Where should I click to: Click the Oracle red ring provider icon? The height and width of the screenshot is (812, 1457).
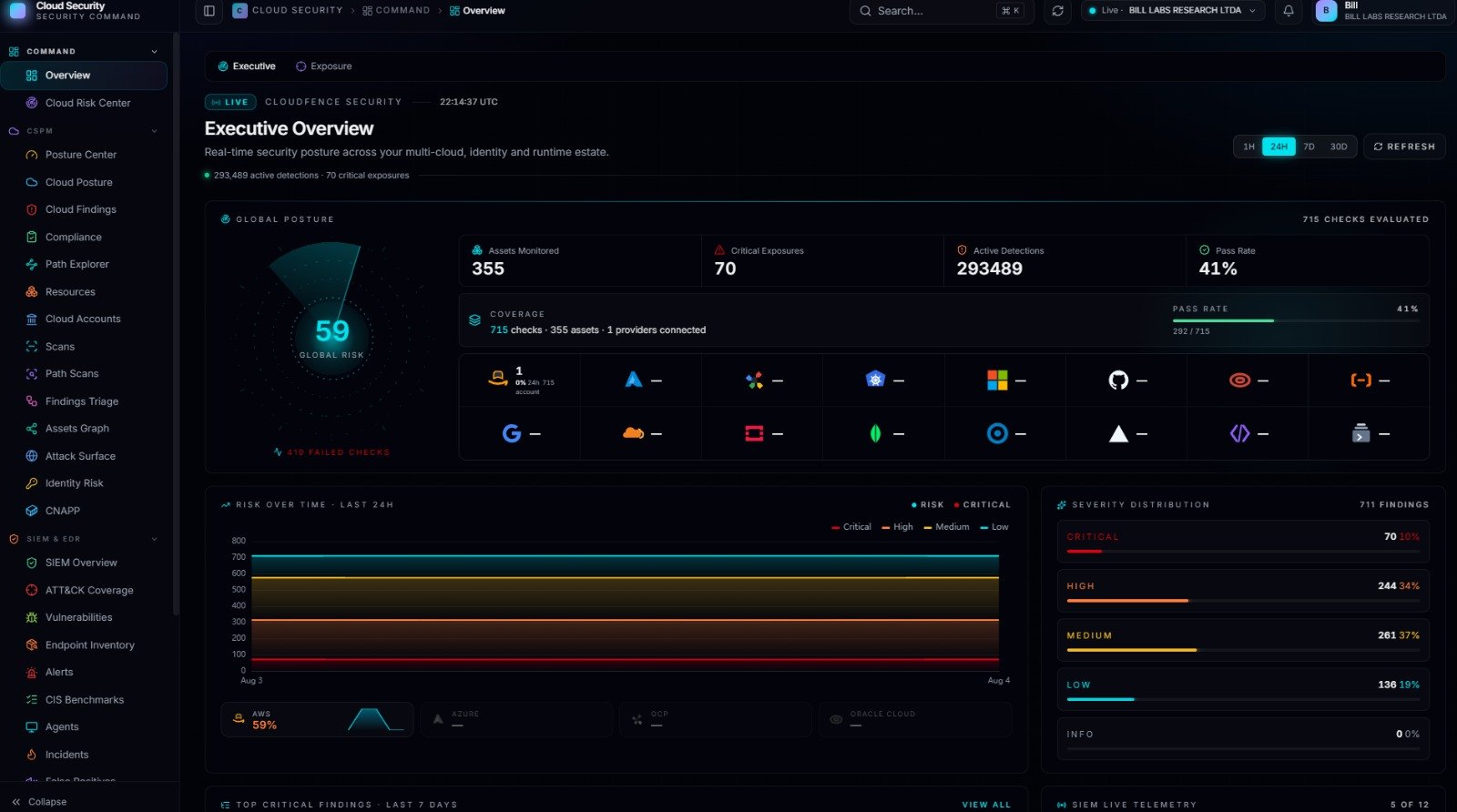[1239, 380]
